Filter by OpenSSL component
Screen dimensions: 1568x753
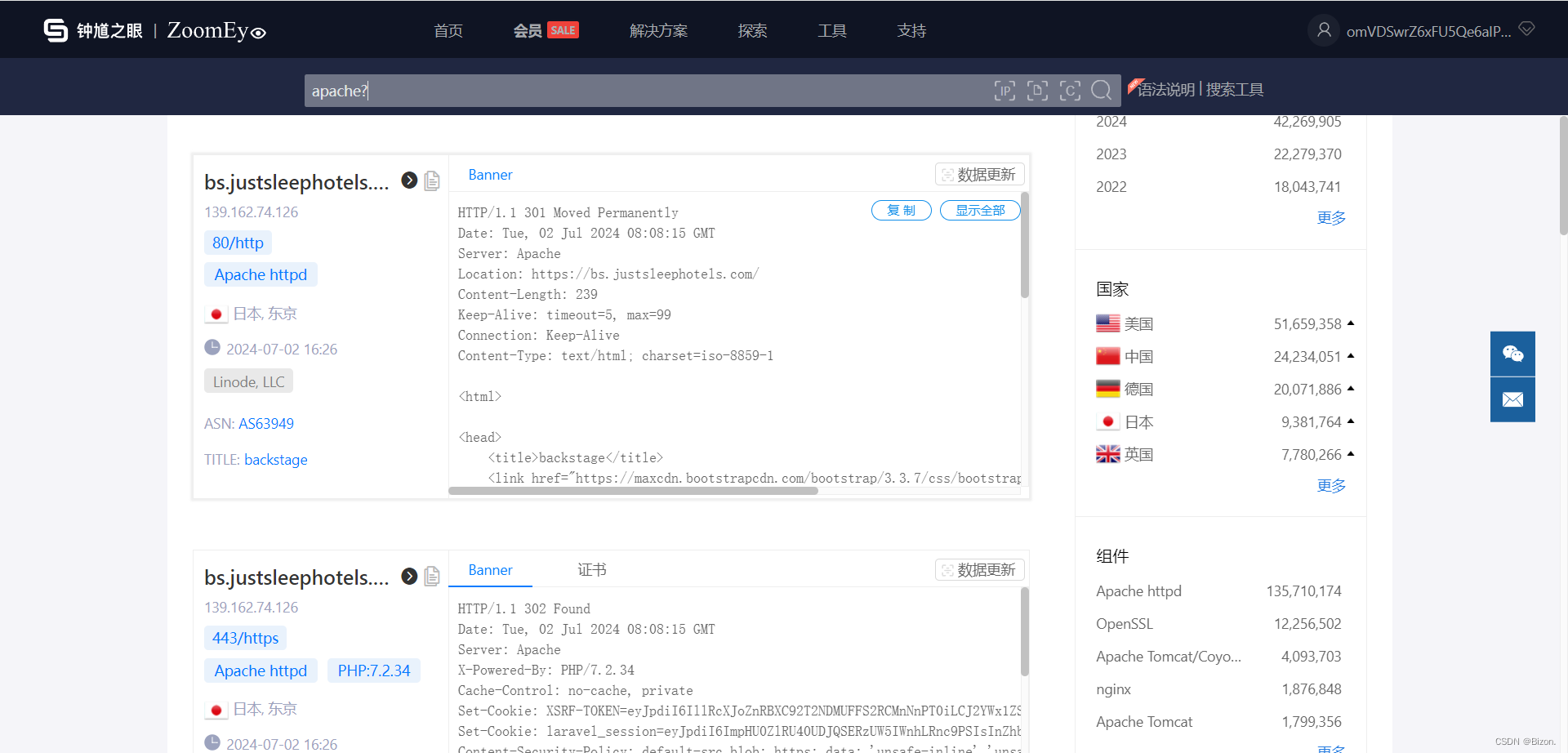[1125, 624]
